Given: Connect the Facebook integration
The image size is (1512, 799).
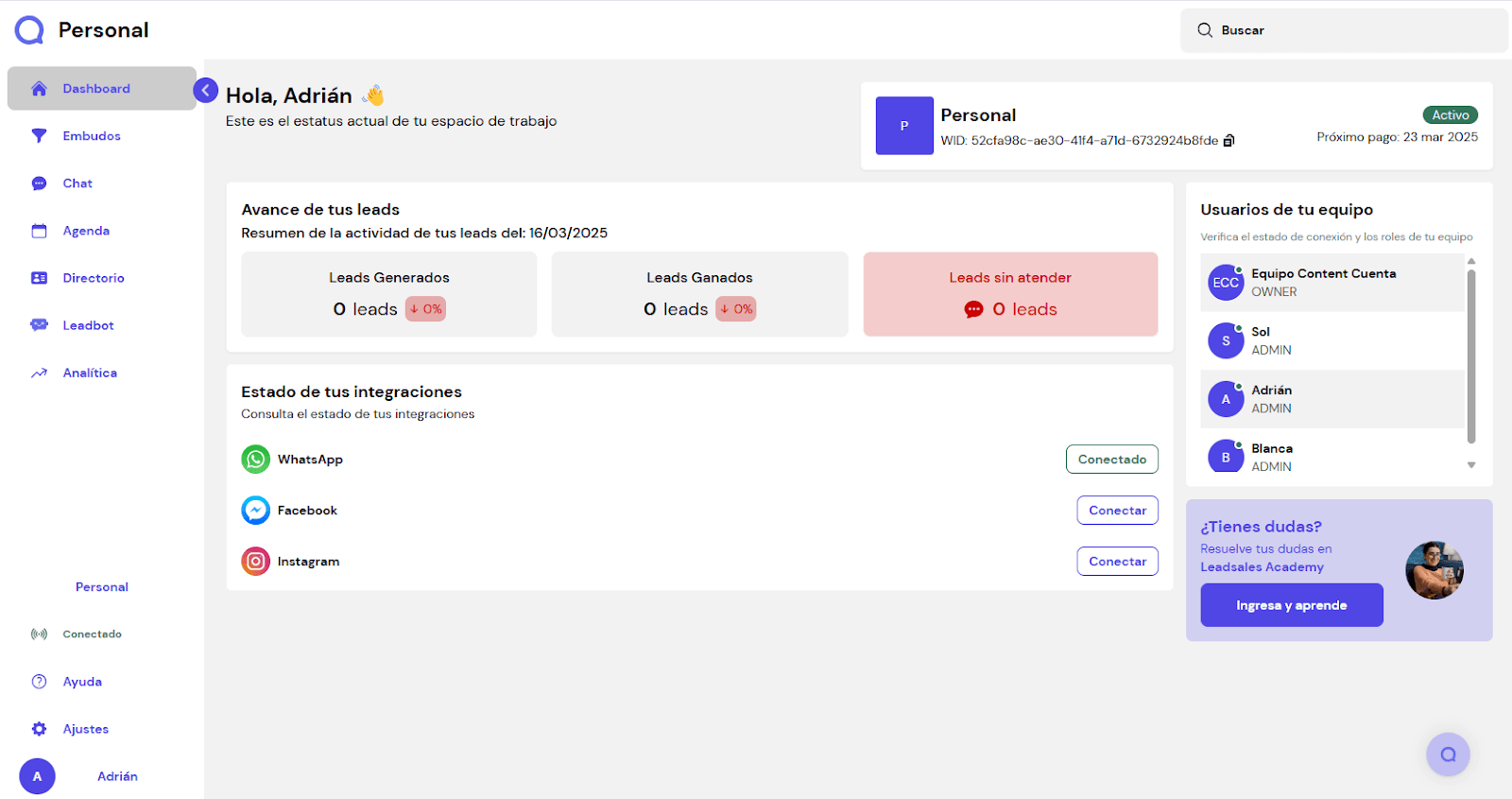Looking at the screenshot, I should coord(1117,511).
